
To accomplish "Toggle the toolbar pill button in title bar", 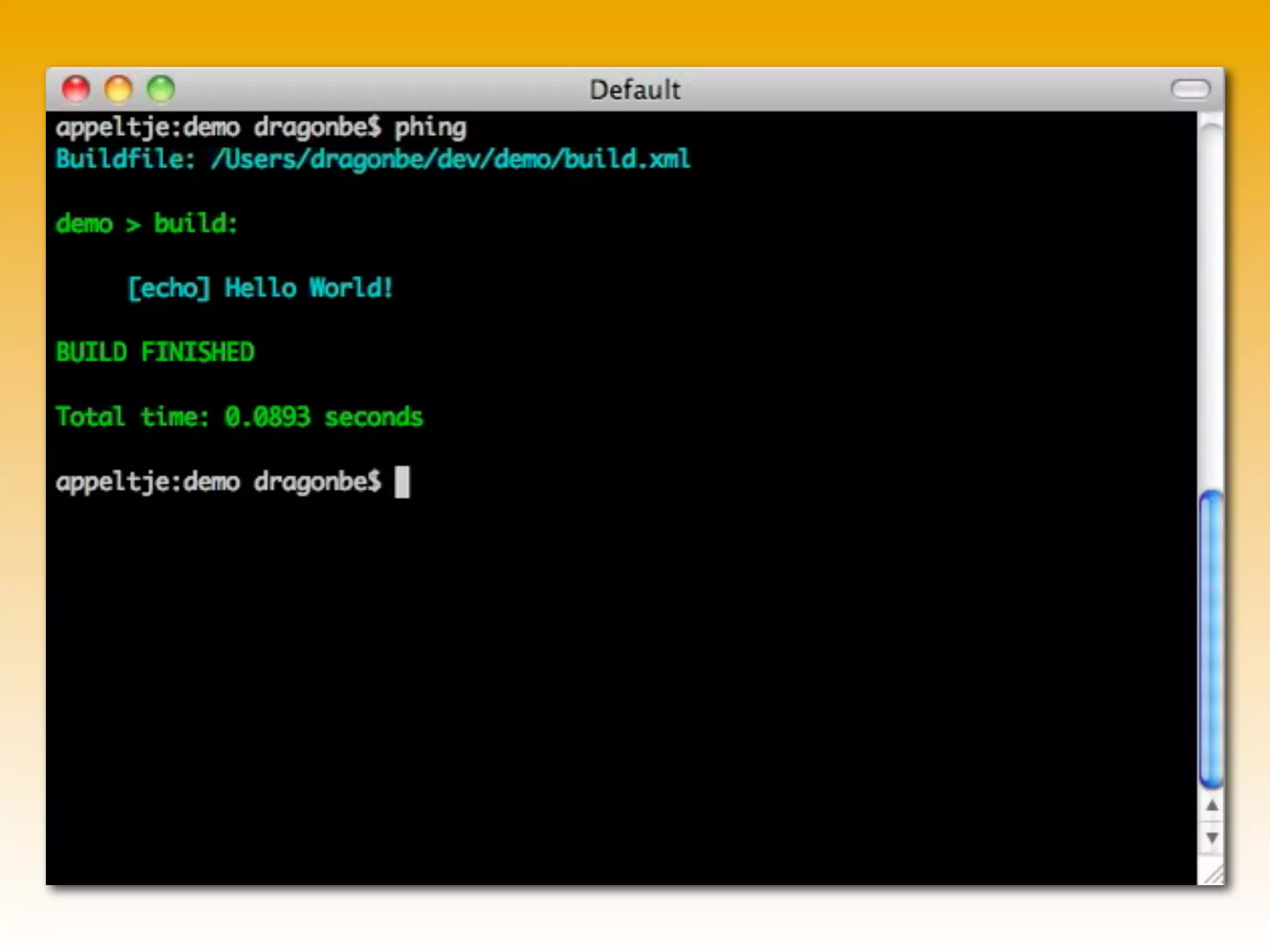I will coord(1191,89).
